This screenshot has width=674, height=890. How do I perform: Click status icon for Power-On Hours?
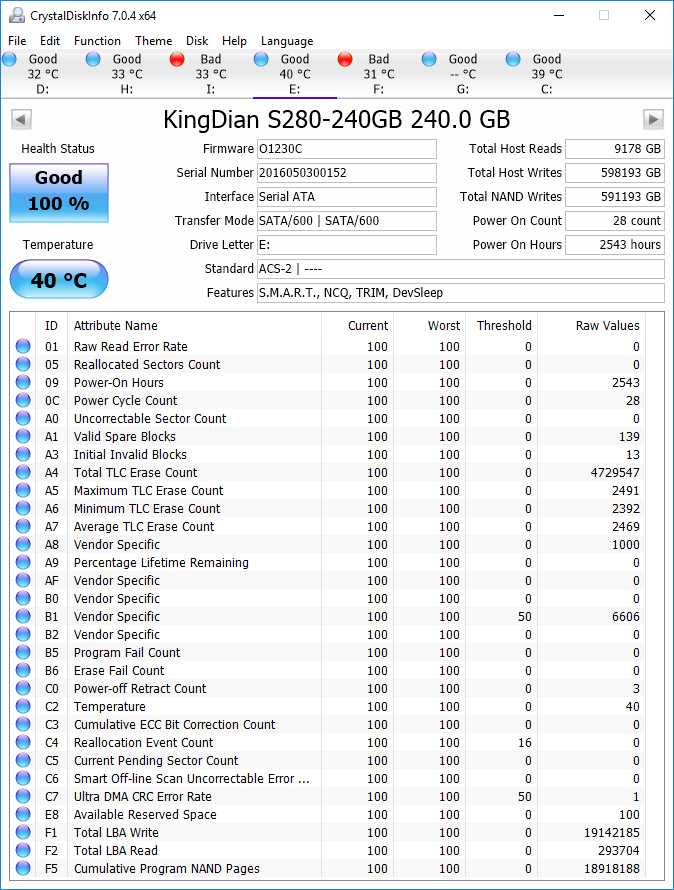coord(23,383)
